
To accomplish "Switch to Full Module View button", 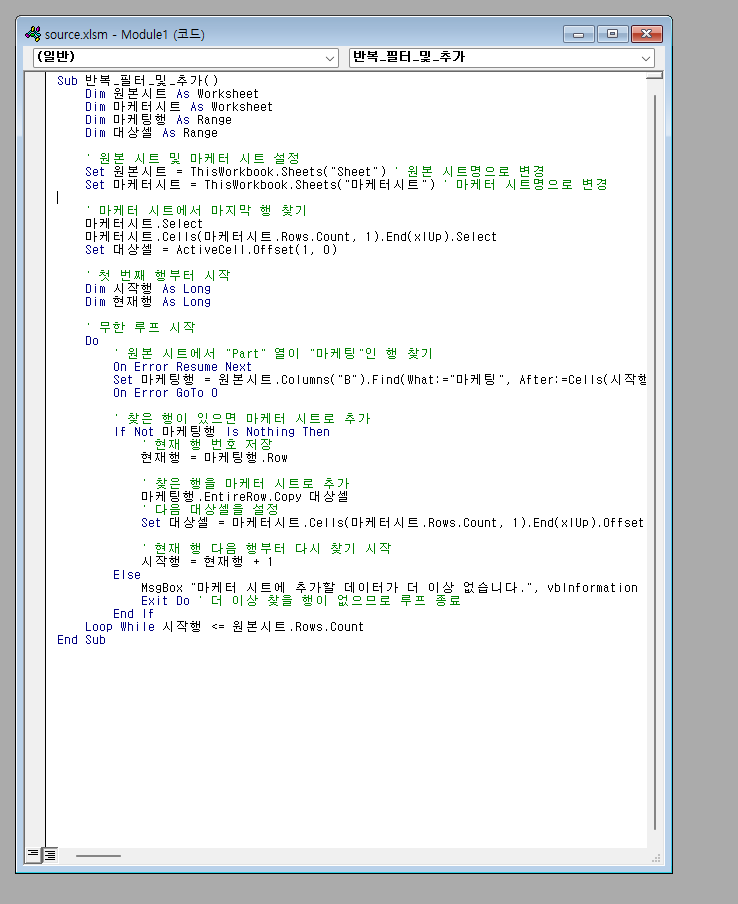I will click(50, 854).
